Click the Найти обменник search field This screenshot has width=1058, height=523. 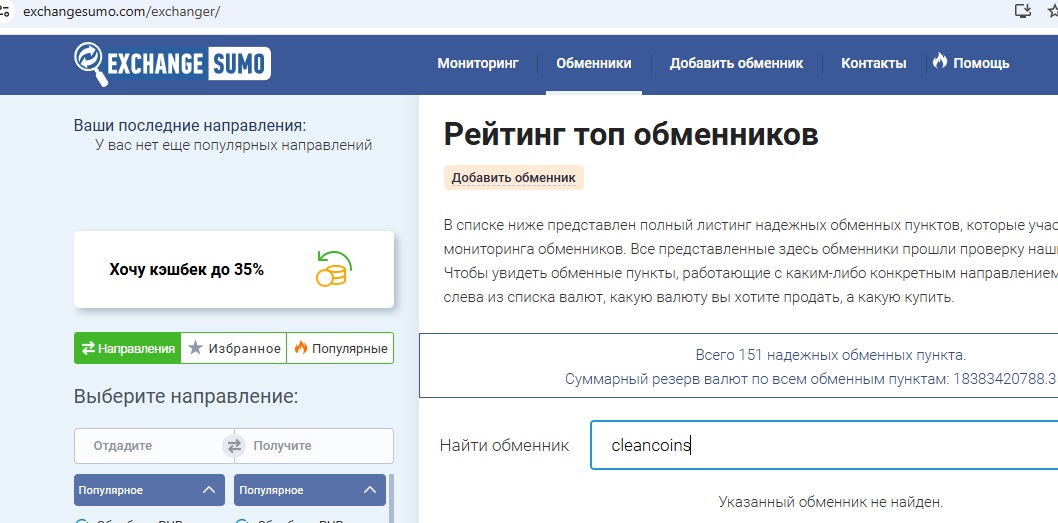coord(820,446)
